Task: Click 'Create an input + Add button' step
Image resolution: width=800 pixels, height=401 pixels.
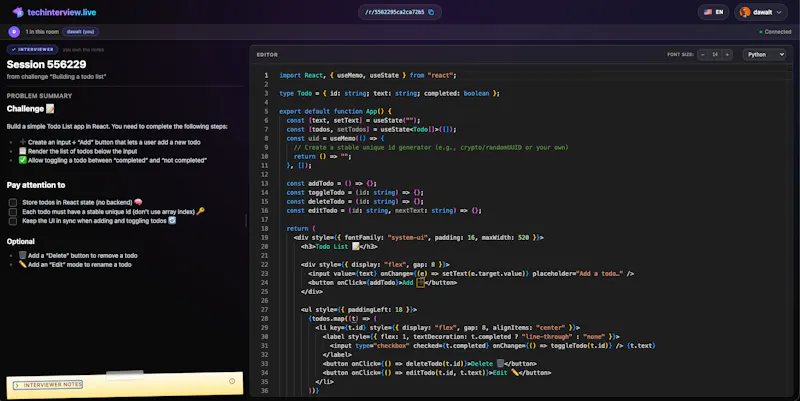Action: pyautogui.click(x=114, y=142)
